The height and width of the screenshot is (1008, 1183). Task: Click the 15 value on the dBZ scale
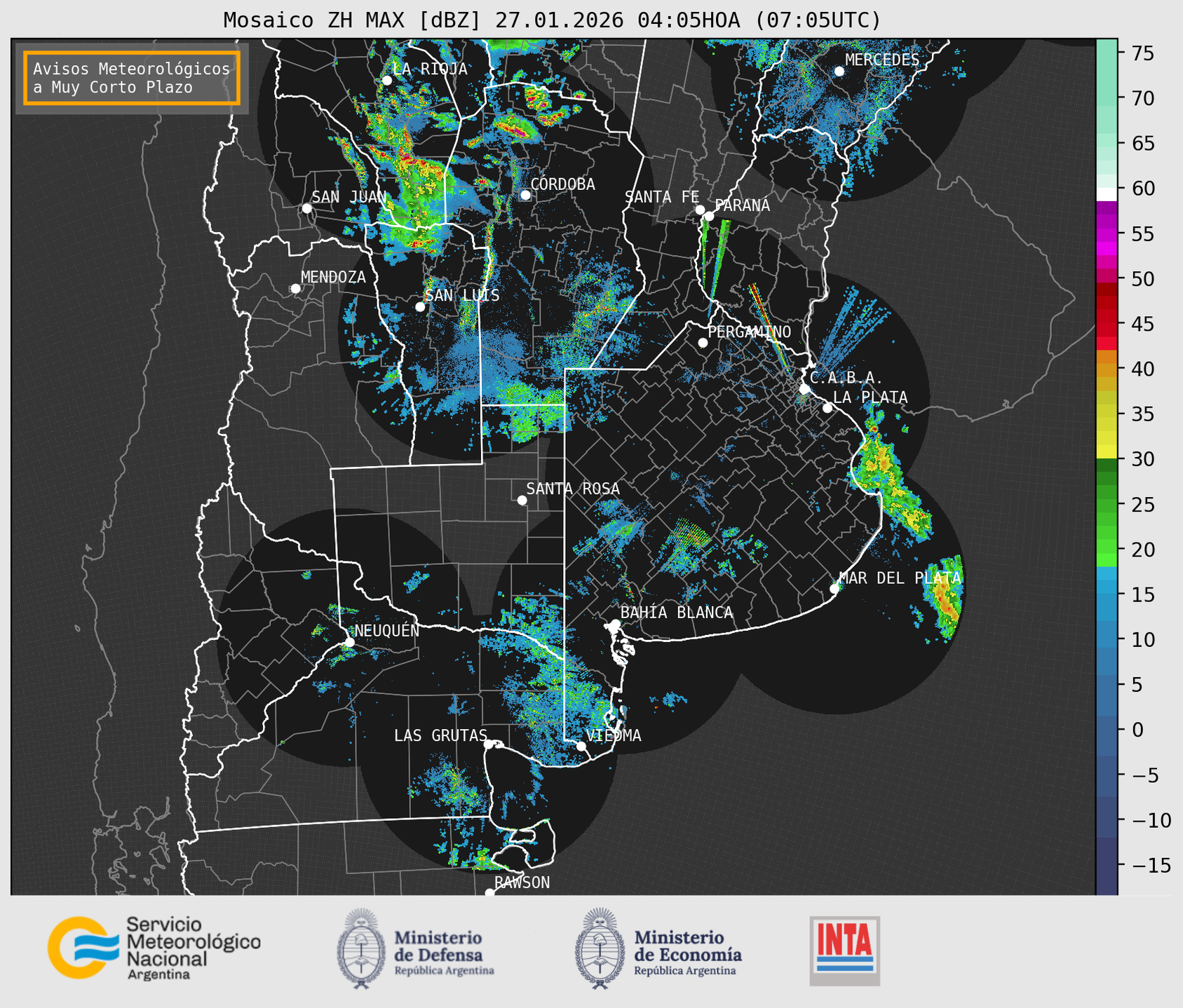pyautogui.click(x=1143, y=594)
